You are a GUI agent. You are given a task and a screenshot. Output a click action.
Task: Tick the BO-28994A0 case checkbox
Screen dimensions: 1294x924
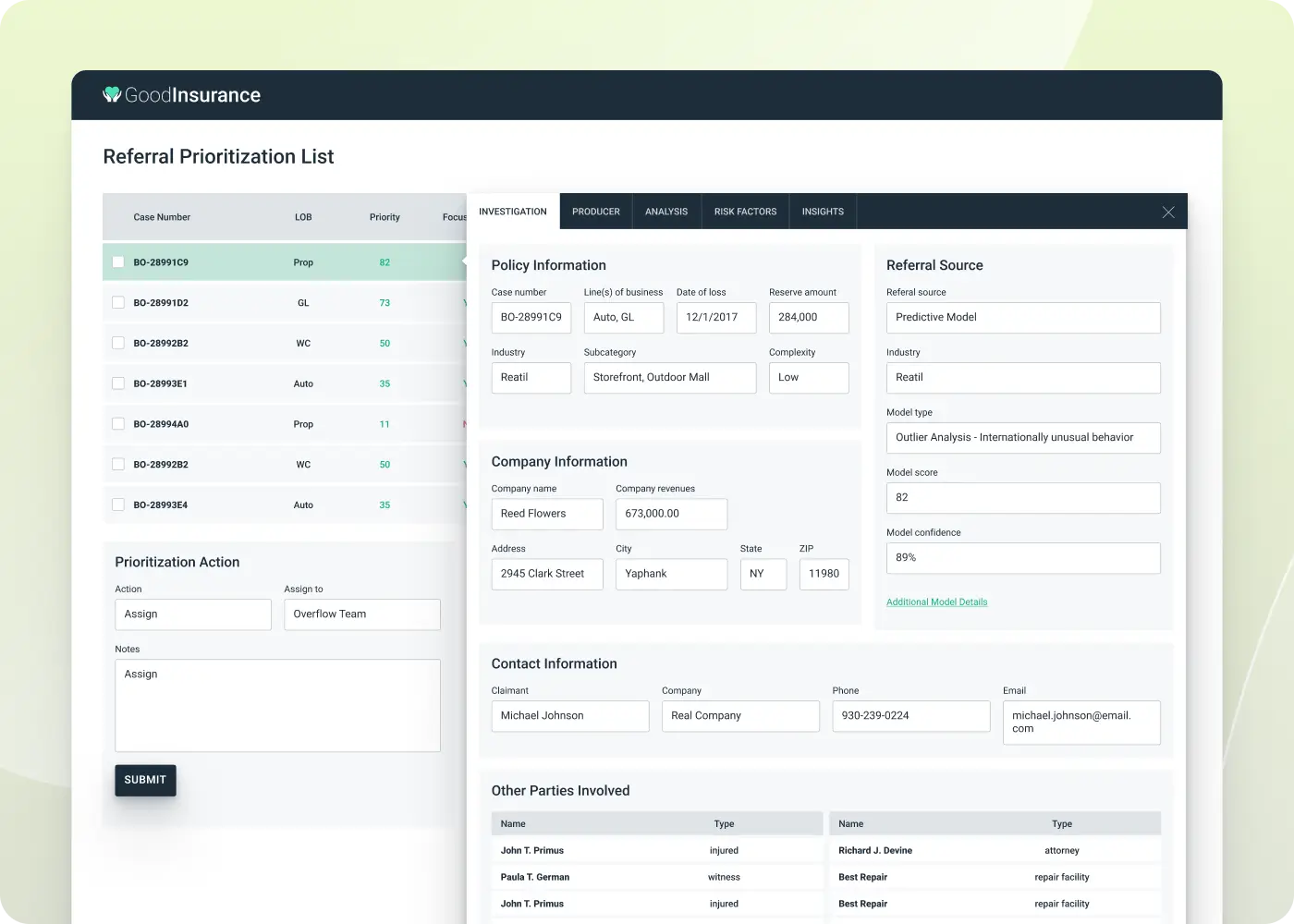(118, 424)
